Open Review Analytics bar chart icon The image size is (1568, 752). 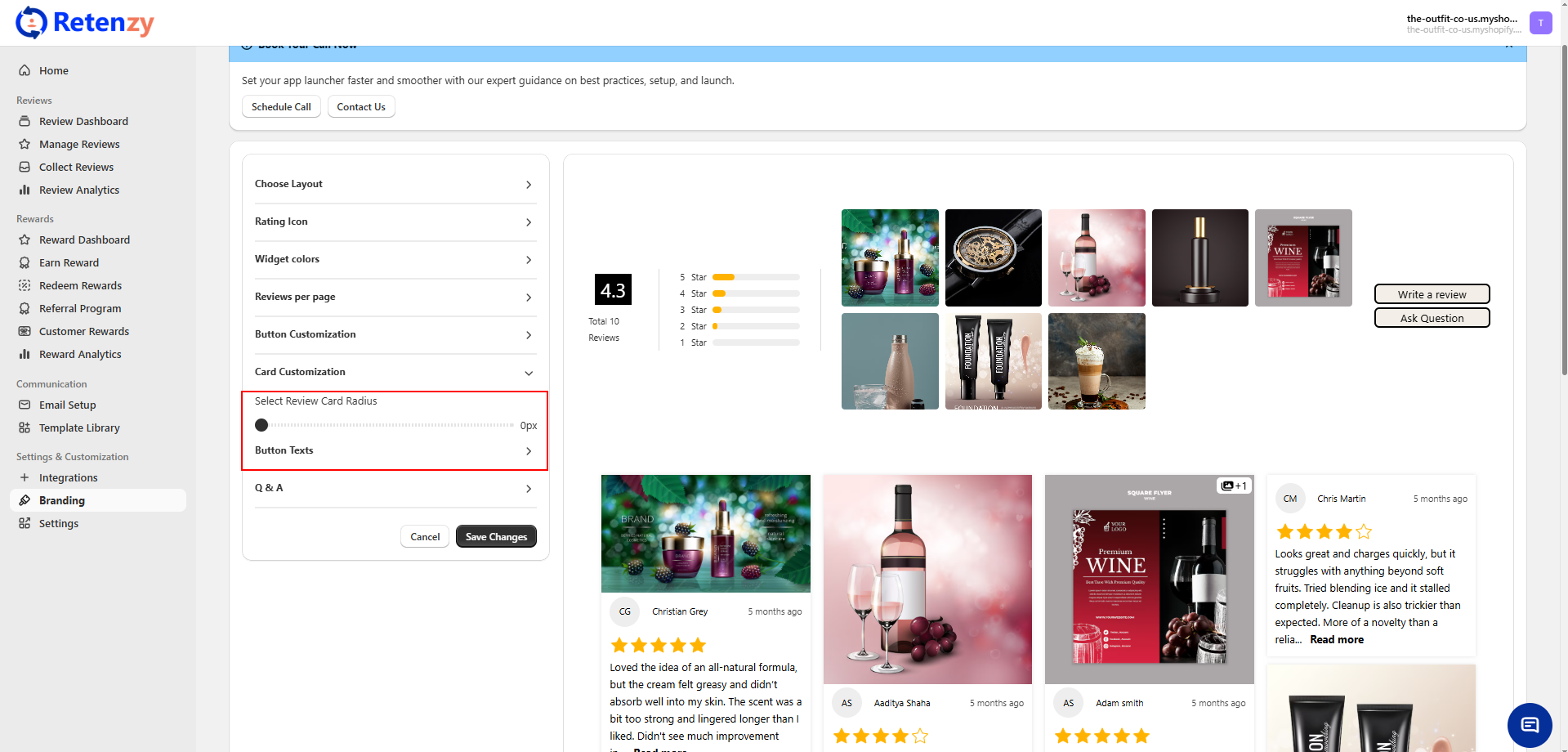point(25,190)
